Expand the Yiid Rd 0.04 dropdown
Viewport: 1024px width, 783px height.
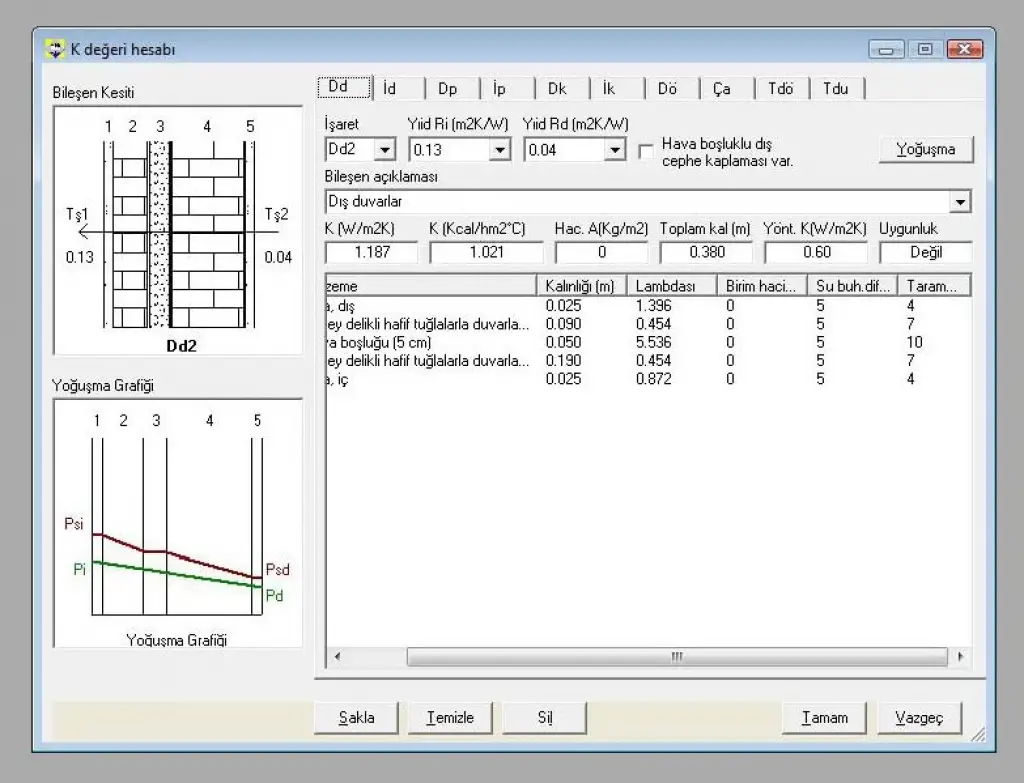point(615,150)
